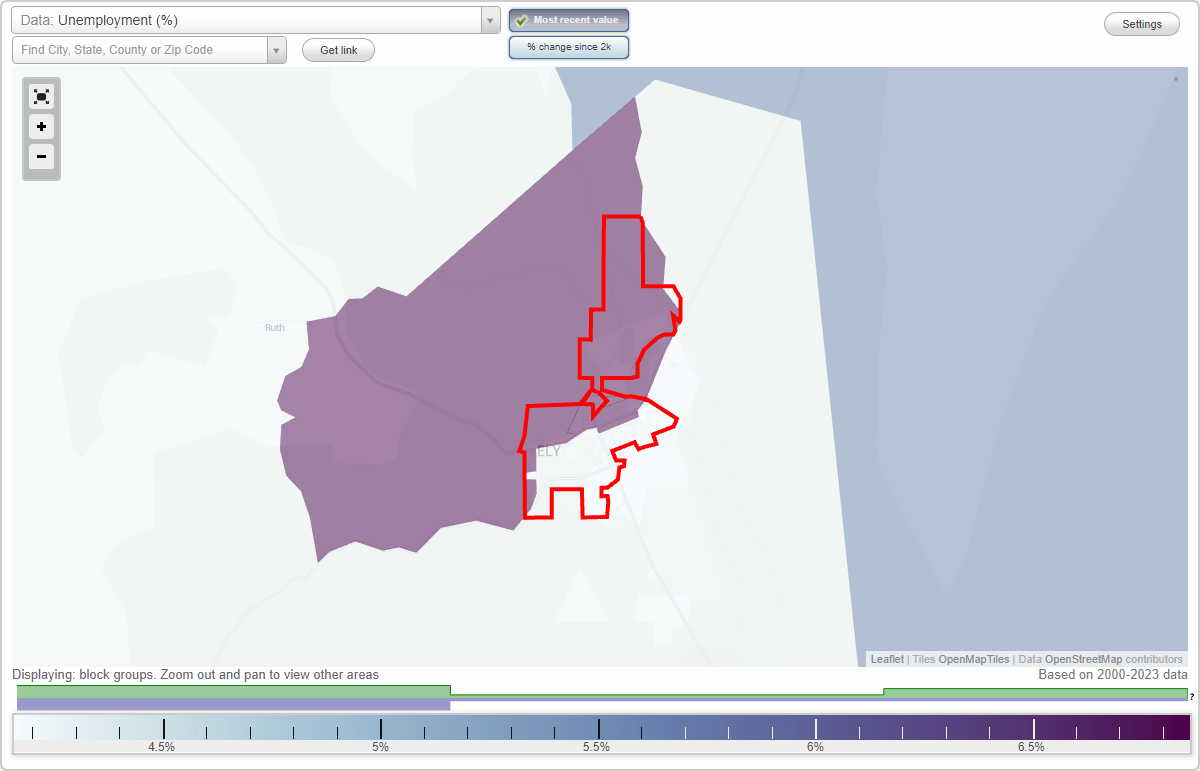1200x771 pixels.
Task: Open the Settings panel
Action: tap(1141, 23)
